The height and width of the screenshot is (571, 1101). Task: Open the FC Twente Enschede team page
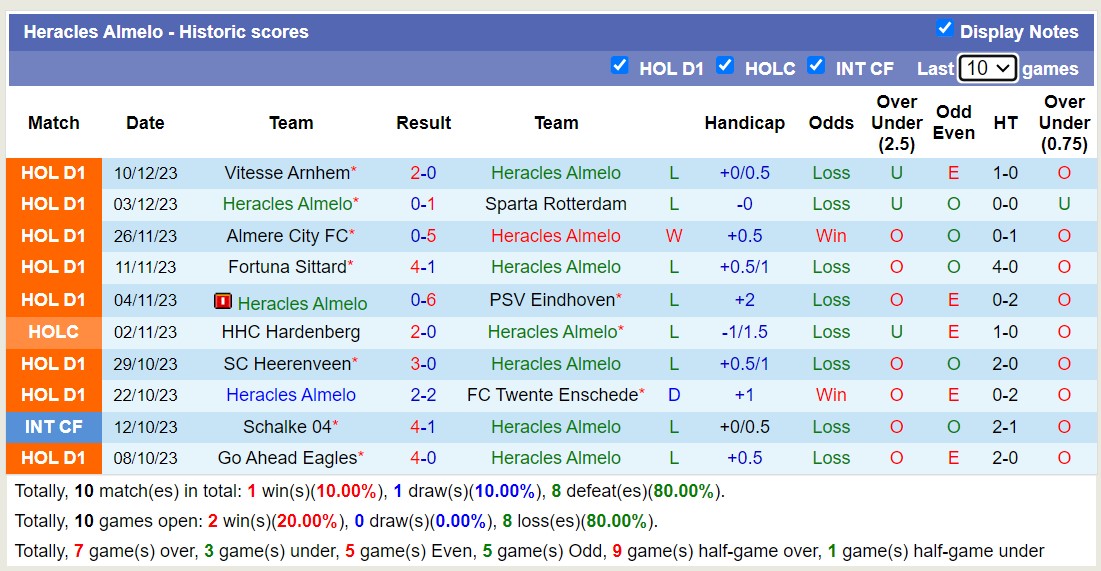pyautogui.click(x=552, y=395)
